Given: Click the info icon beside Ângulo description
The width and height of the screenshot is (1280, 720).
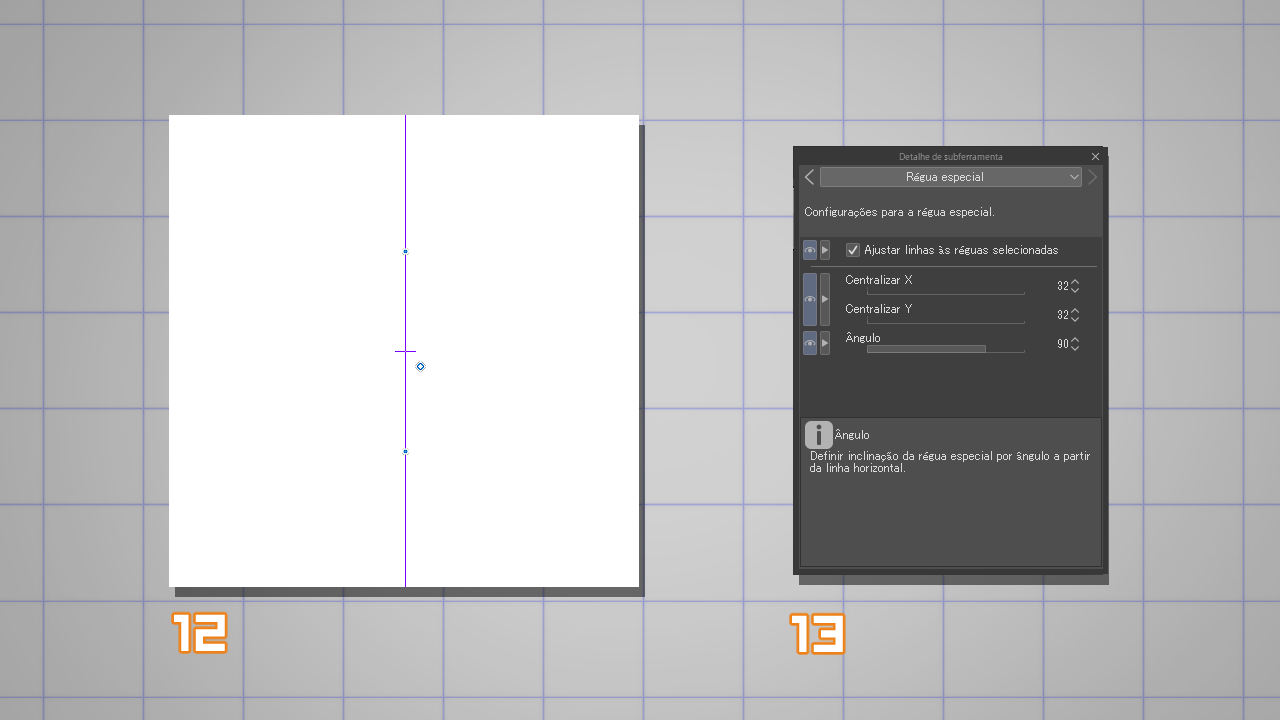Looking at the screenshot, I should click(818, 435).
